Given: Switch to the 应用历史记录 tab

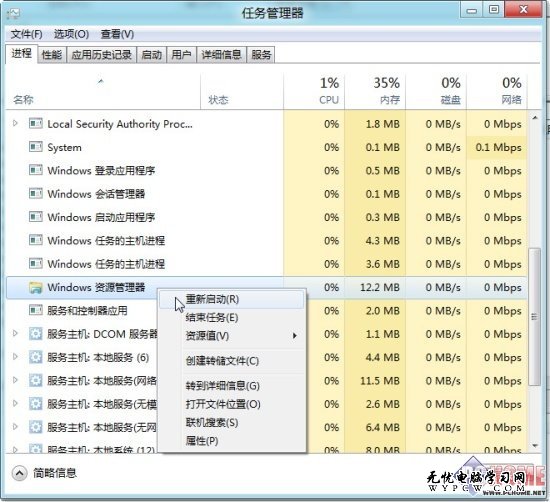Looking at the screenshot, I should coord(101,55).
